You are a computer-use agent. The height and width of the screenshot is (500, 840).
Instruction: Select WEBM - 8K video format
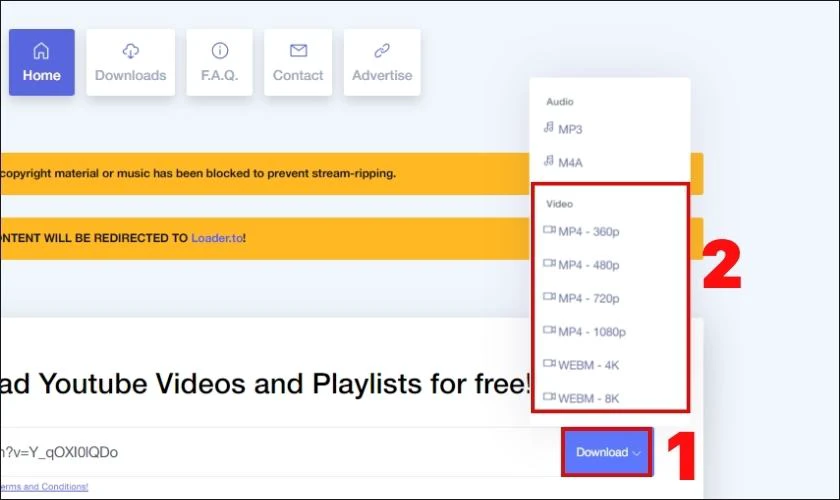[581, 398]
